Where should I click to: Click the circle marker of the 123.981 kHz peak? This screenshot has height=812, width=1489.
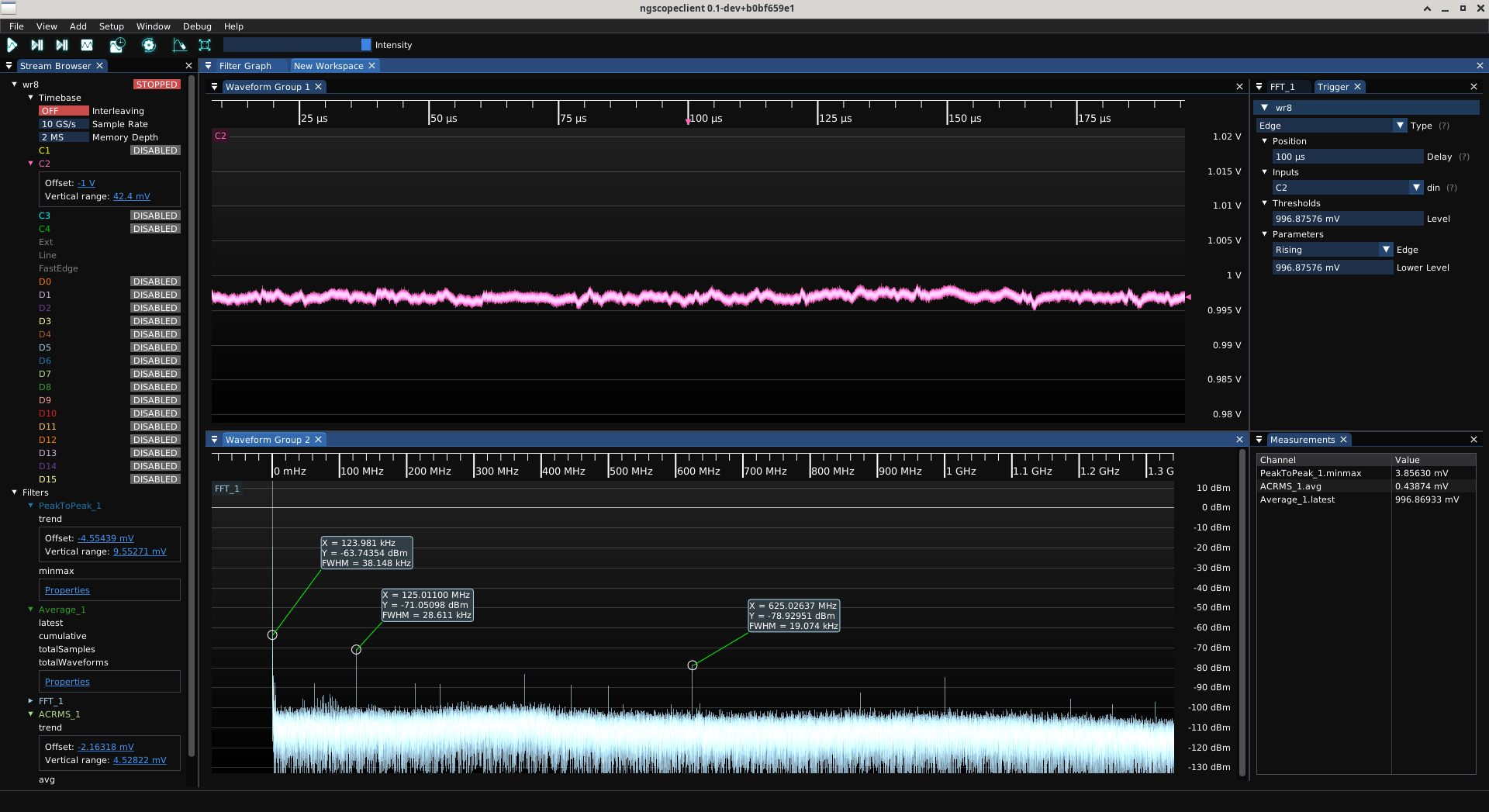click(272, 635)
